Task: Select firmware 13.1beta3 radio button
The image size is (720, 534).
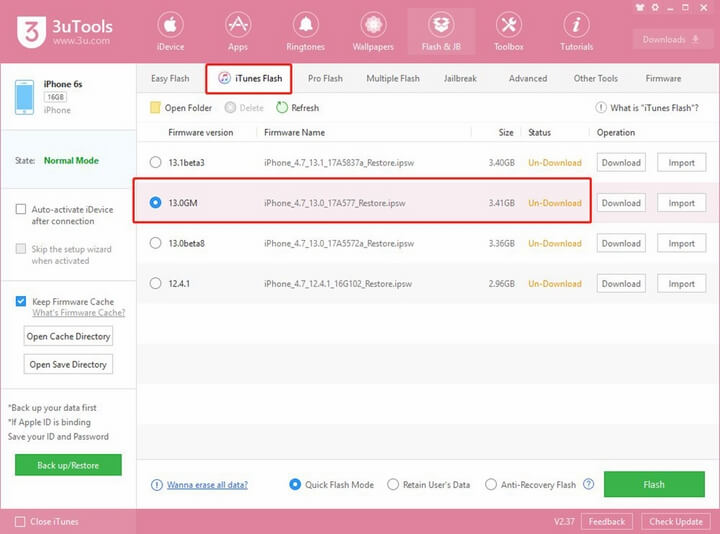Action: [156, 162]
